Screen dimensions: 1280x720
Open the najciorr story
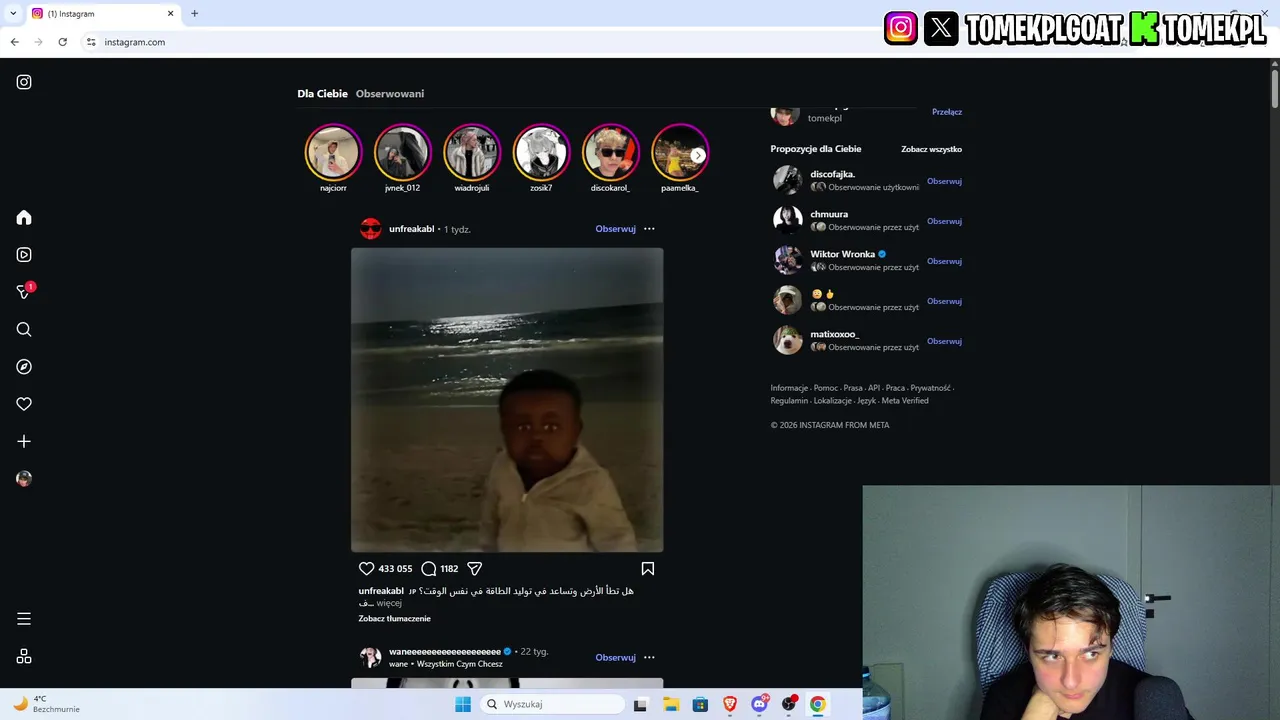[x=333, y=152]
